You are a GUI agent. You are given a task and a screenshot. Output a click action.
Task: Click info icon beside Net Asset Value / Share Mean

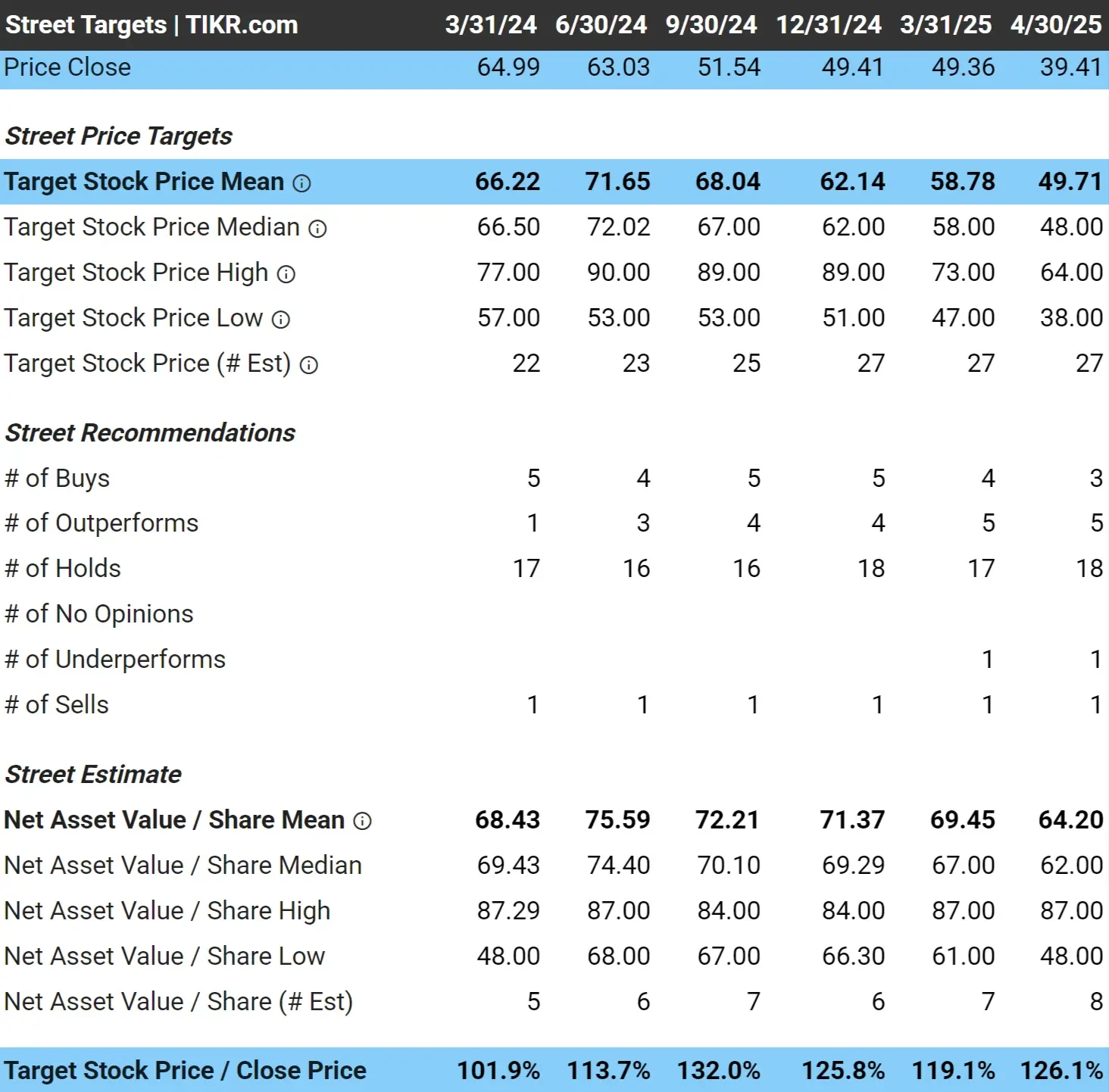point(362,821)
